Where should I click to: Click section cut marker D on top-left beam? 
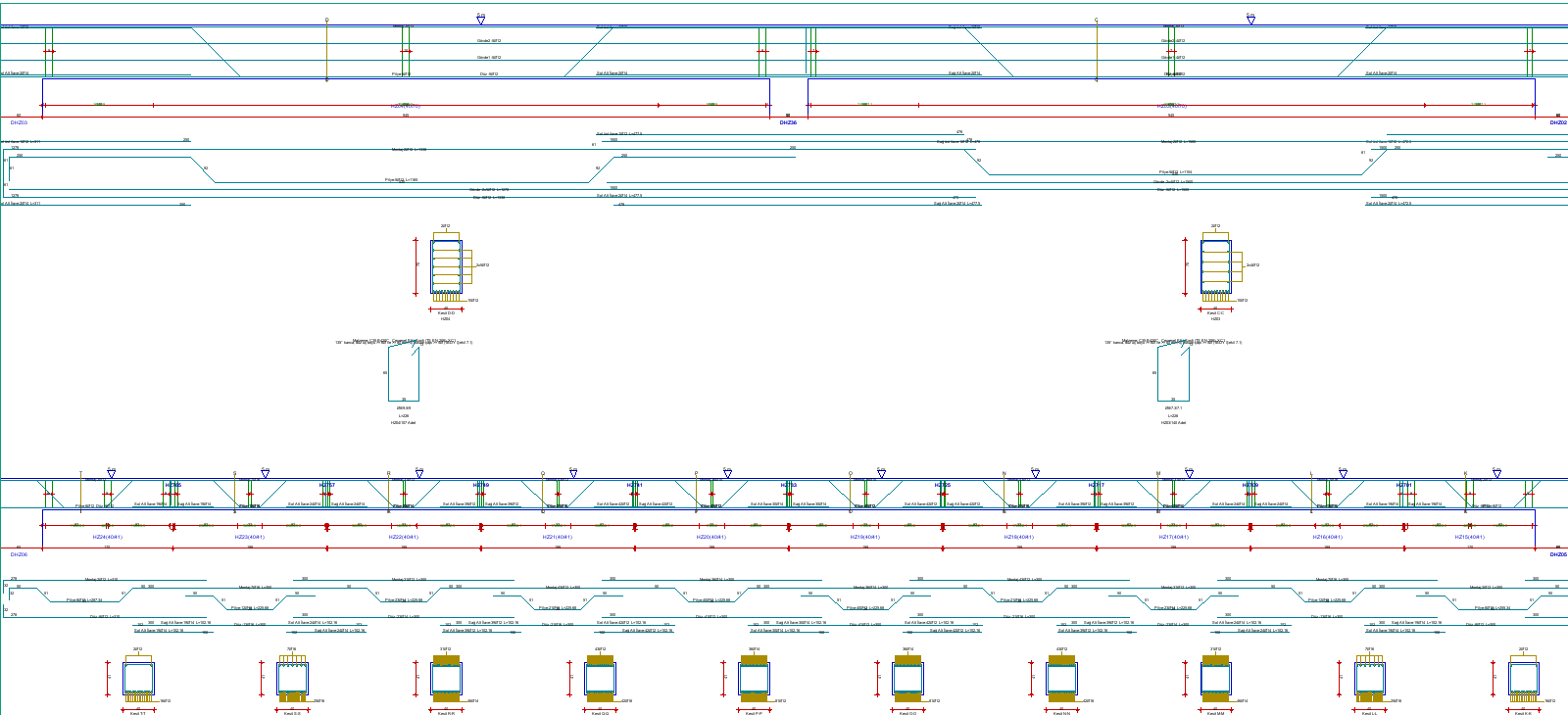click(x=326, y=20)
